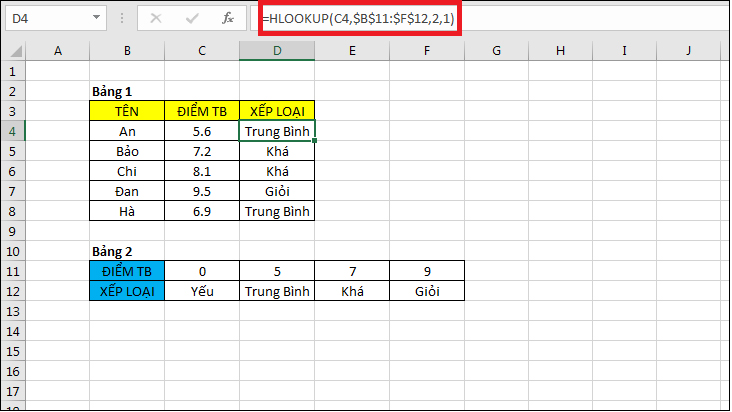
Task: Click the Cancel X icon in formula bar
Action: pyautogui.click(x=158, y=18)
